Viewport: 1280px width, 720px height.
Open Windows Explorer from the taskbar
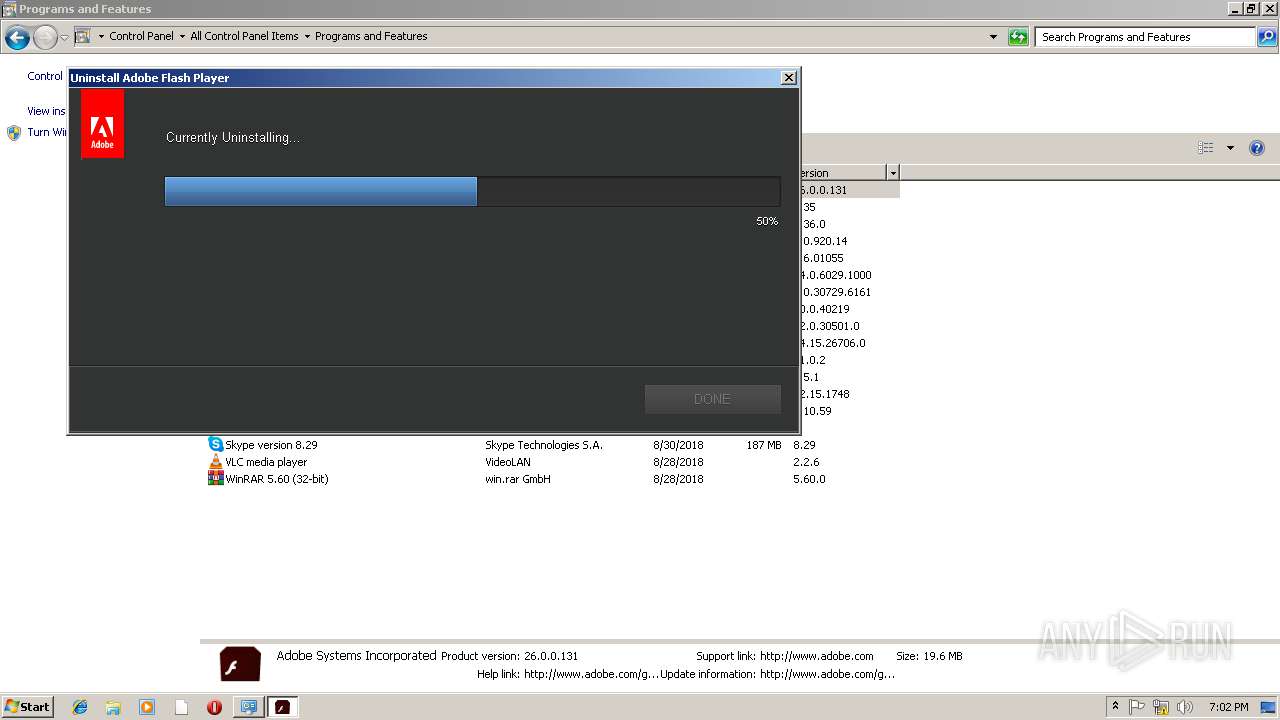(x=113, y=707)
